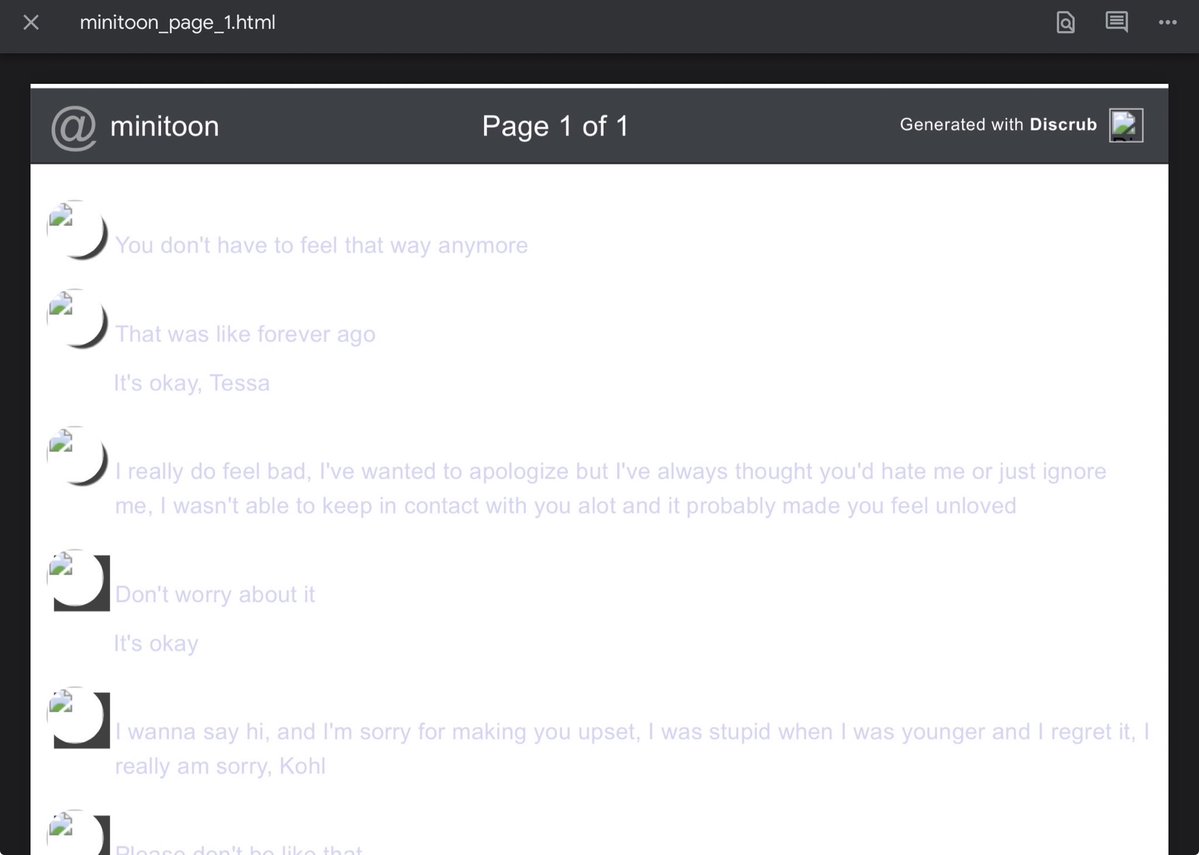Click message 'You don't have to feel that way anymore'

click(x=321, y=245)
